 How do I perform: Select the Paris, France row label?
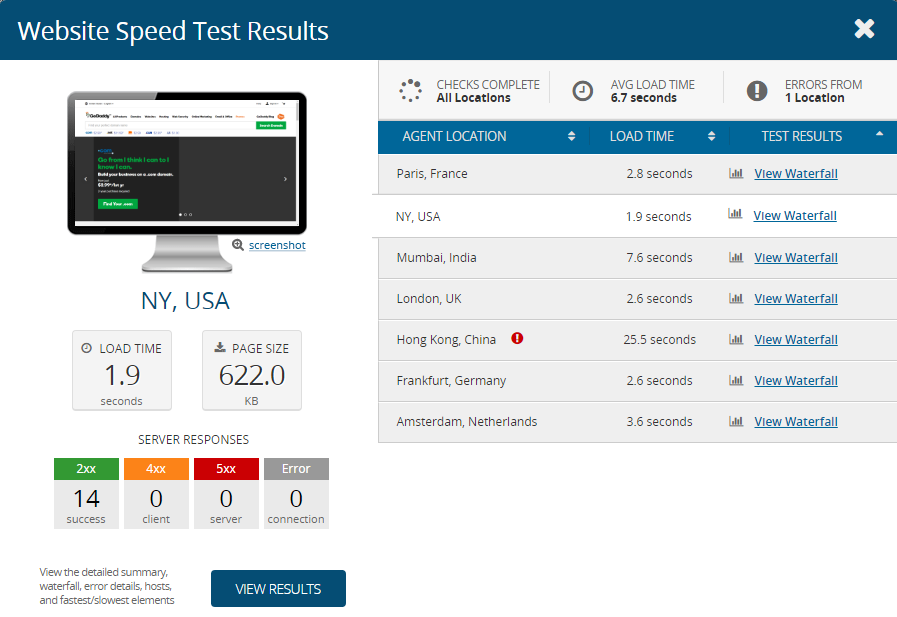pyautogui.click(x=432, y=173)
